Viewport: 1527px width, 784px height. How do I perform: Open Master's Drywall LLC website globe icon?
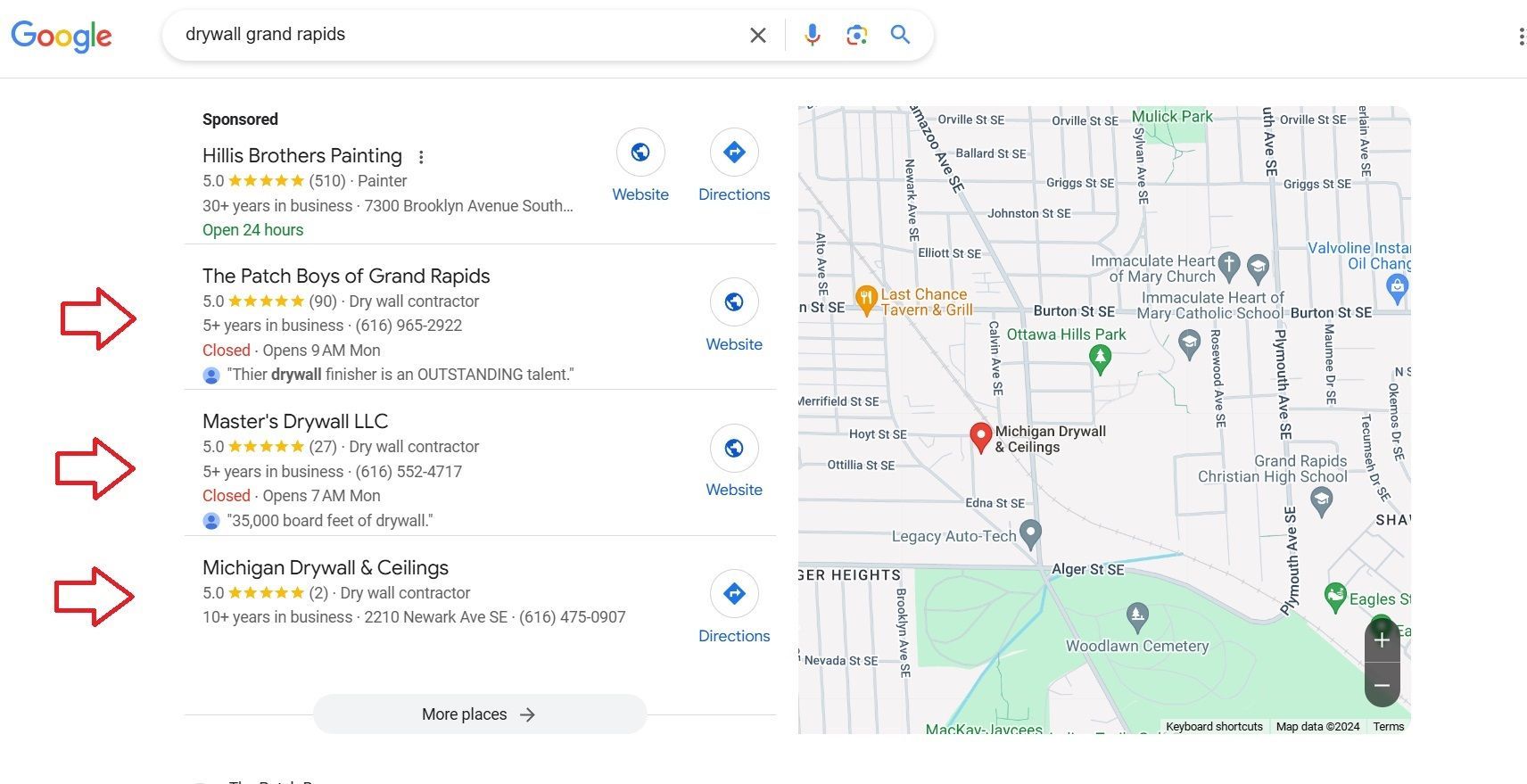click(x=734, y=448)
